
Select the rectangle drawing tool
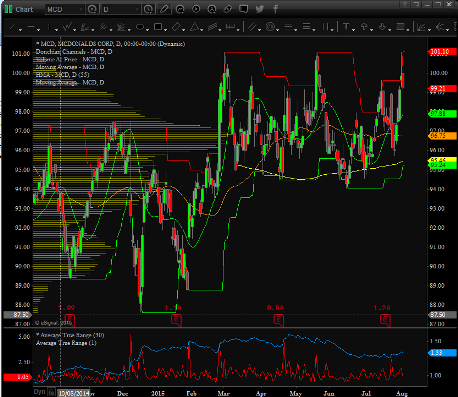click(158, 27)
